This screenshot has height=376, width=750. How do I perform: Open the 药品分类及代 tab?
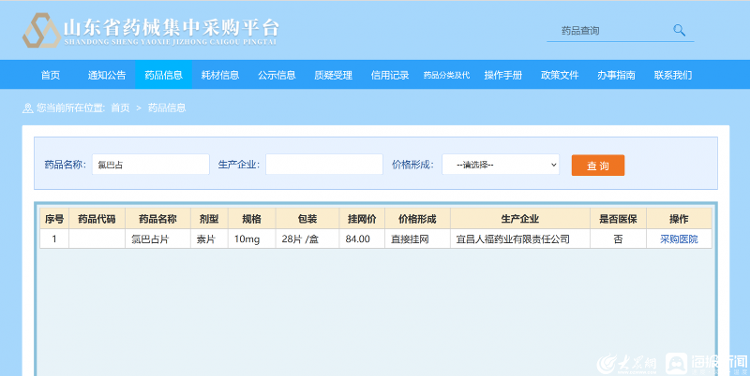coord(447,75)
